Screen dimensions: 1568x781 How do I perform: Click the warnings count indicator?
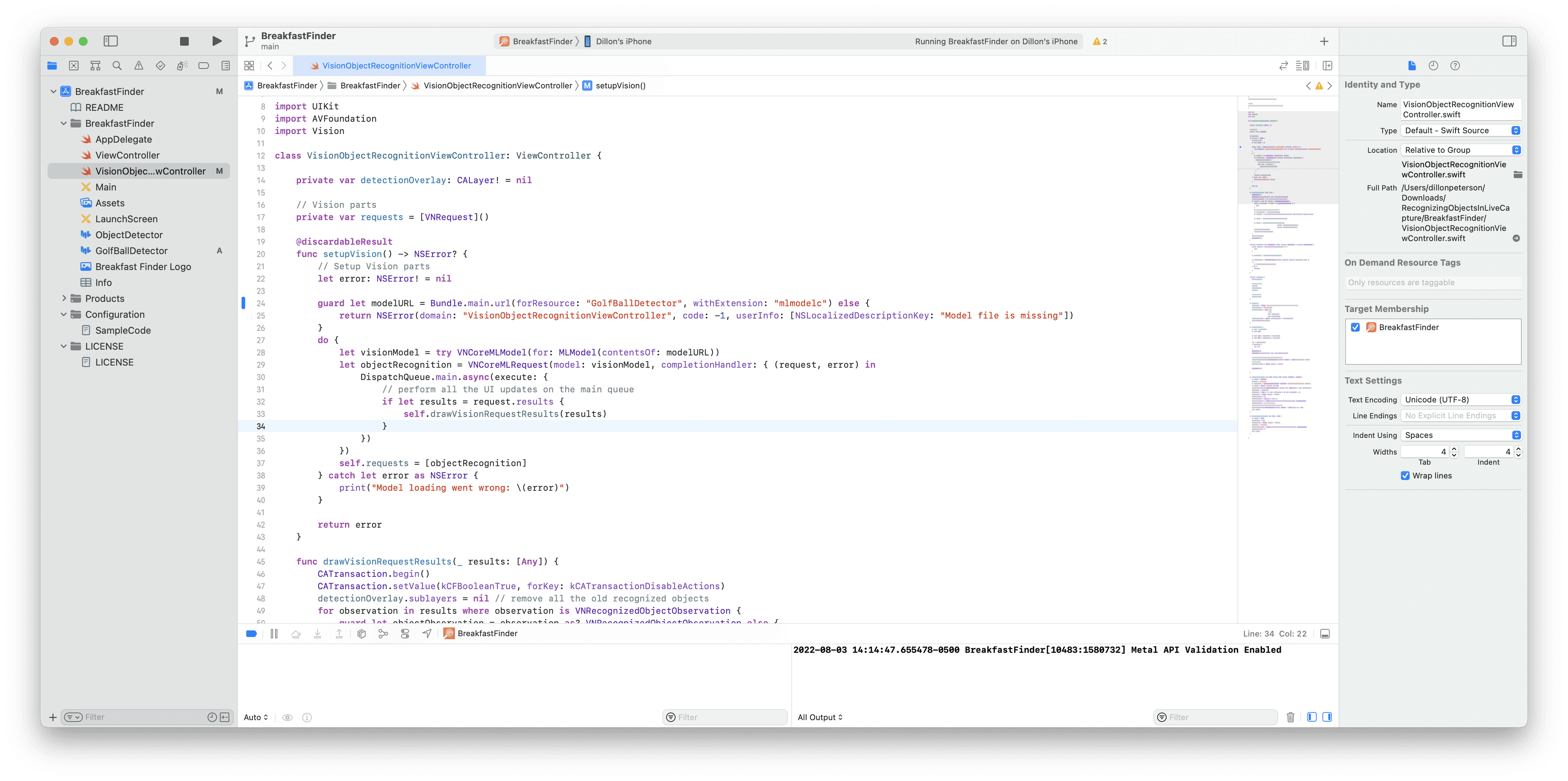(1099, 41)
